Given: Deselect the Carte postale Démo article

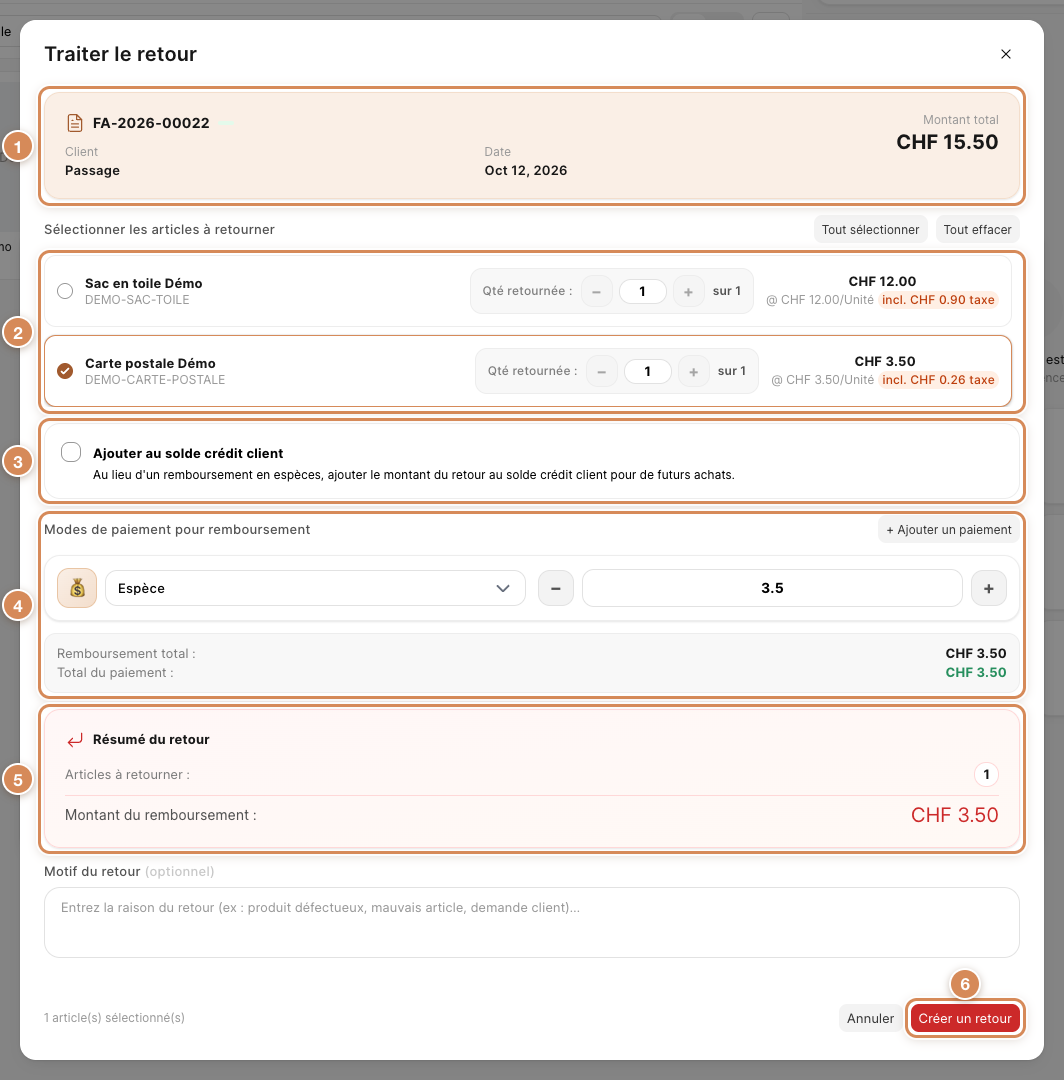Looking at the screenshot, I should pos(65,371).
